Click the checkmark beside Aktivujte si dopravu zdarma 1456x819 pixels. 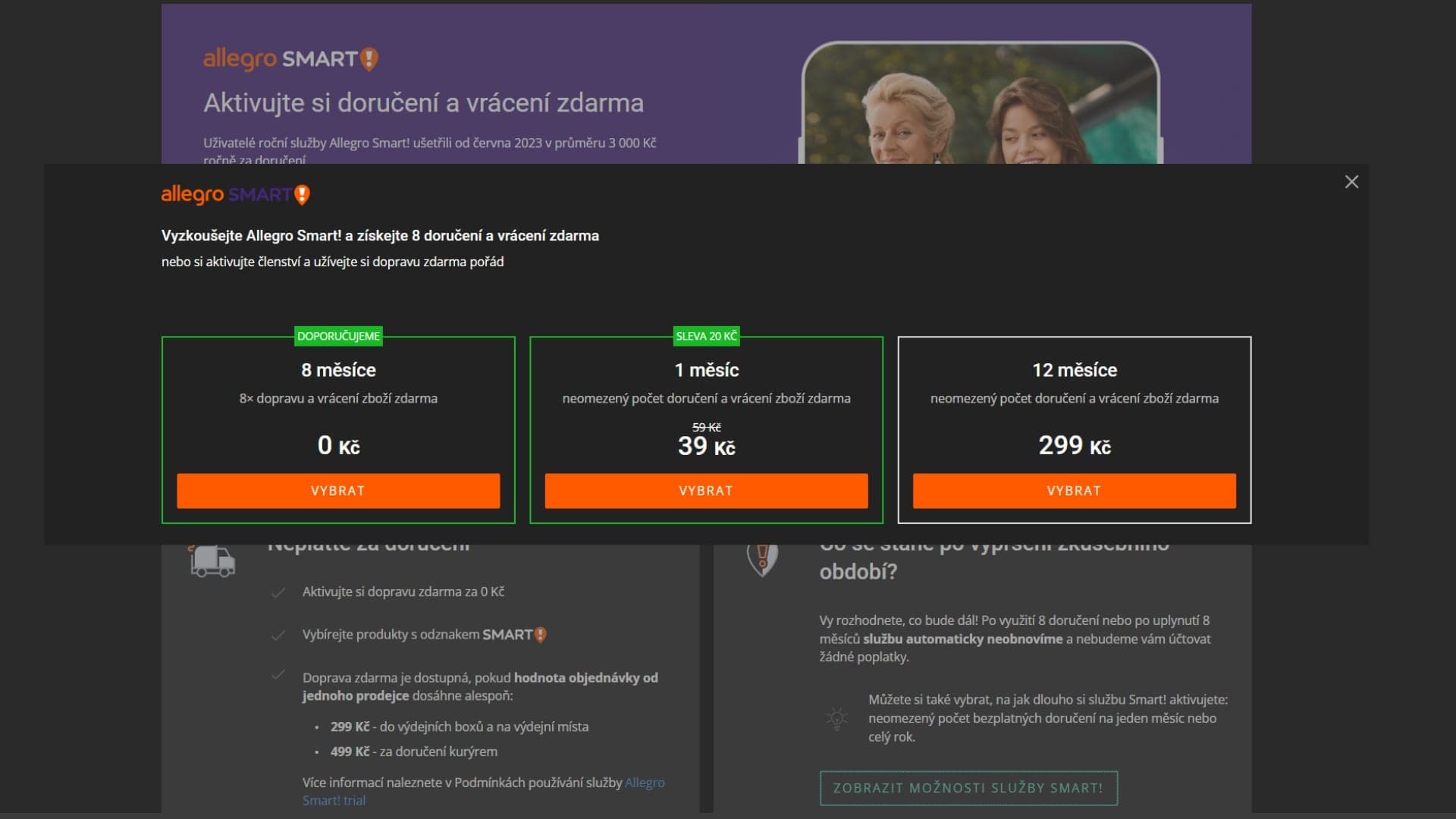click(x=278, y=592)
